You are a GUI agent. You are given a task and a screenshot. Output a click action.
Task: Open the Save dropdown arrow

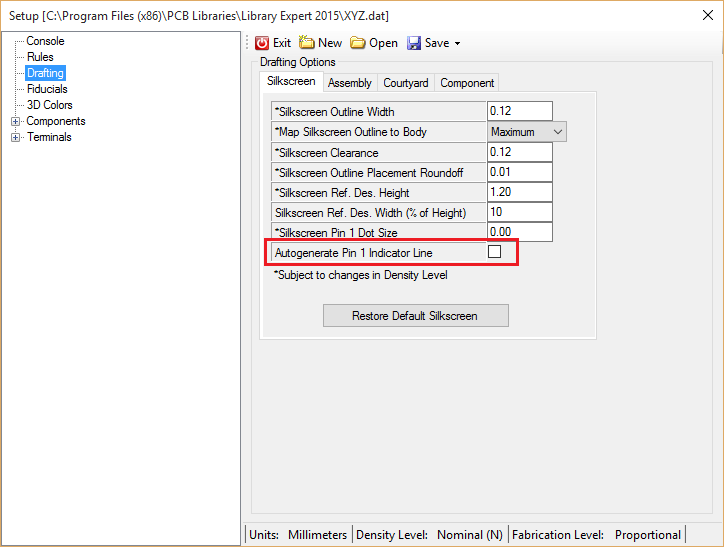tap(457, 44)
